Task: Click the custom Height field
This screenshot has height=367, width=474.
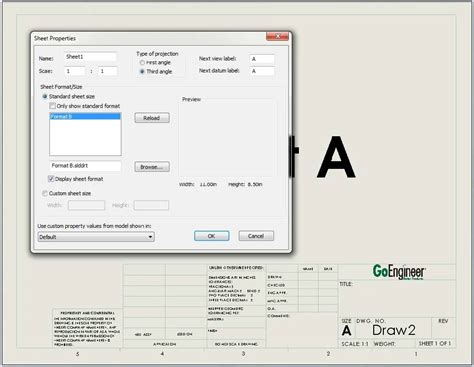Action: click(151, 205)
